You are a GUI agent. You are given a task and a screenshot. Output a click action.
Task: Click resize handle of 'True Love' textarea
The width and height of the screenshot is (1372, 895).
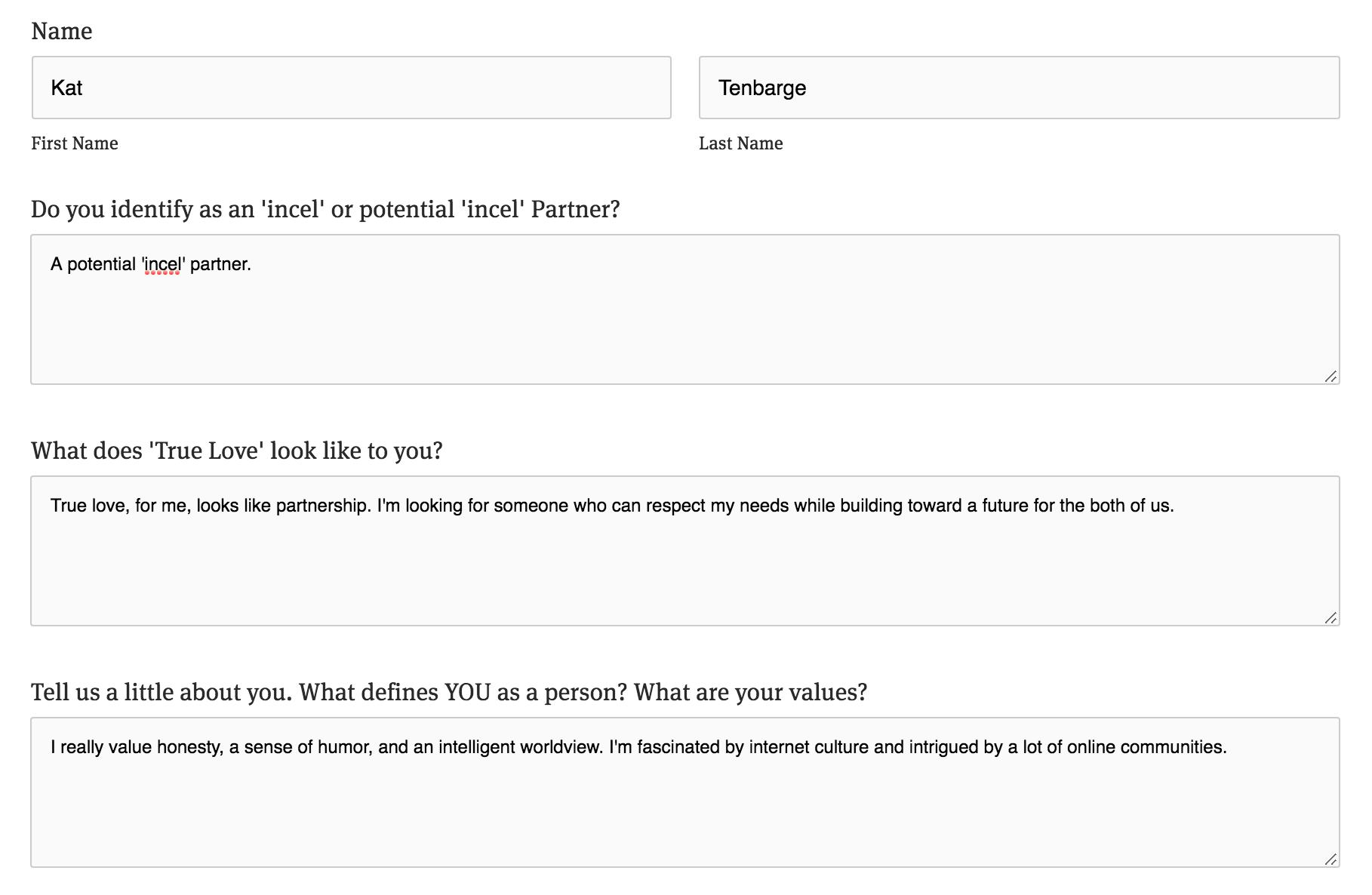click(x=1330, y=617)
